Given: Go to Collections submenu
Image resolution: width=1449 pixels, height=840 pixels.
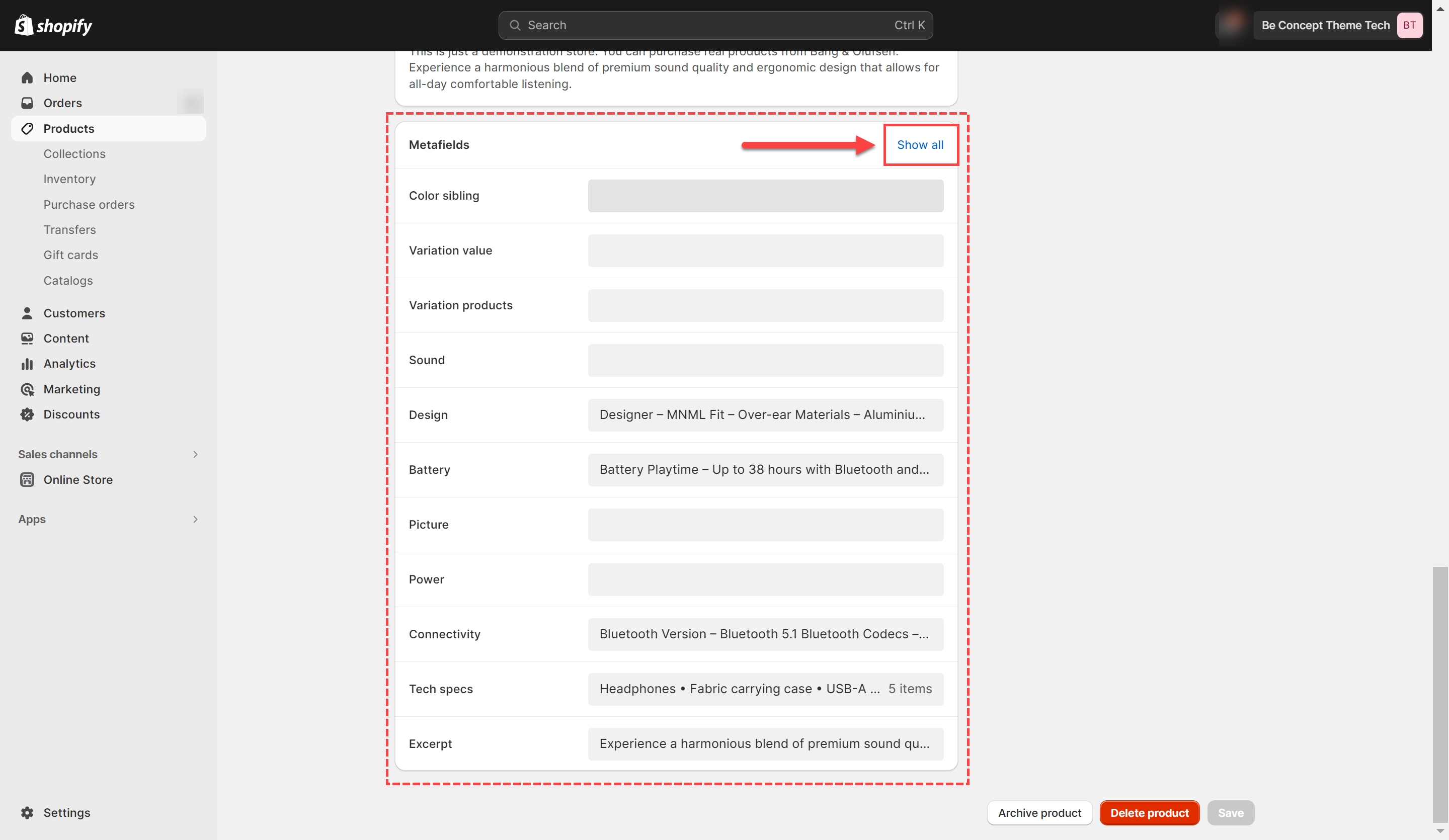Looking at the screenshot, I should pyautogui.click(x=75, y=153).
